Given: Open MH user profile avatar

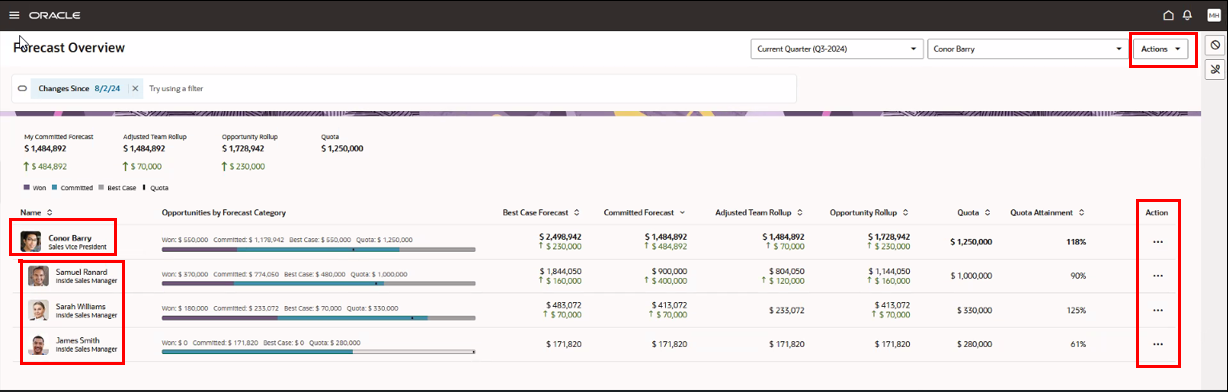Looking at the screenshot, I should point(1214,15).
